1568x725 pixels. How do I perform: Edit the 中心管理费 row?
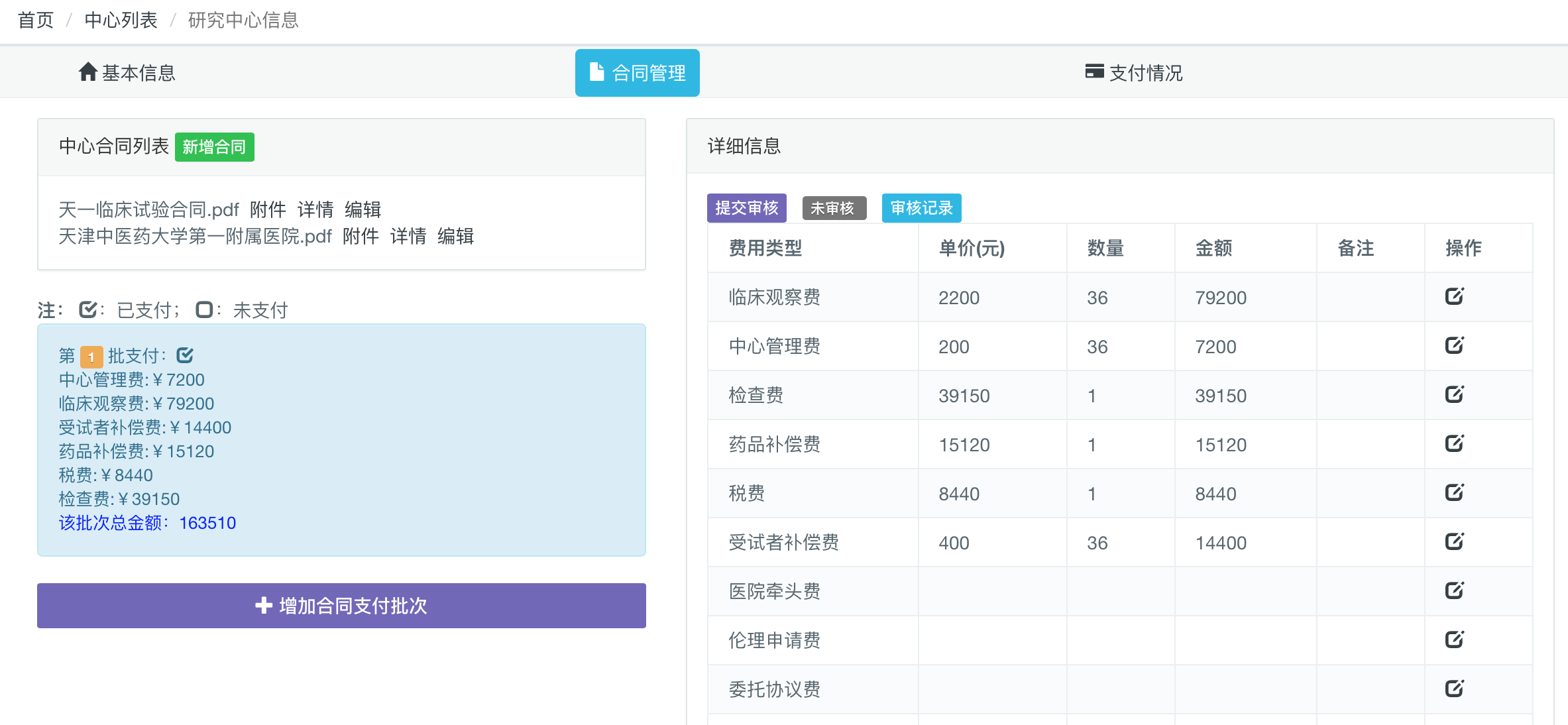click(x=1454, y=345)
